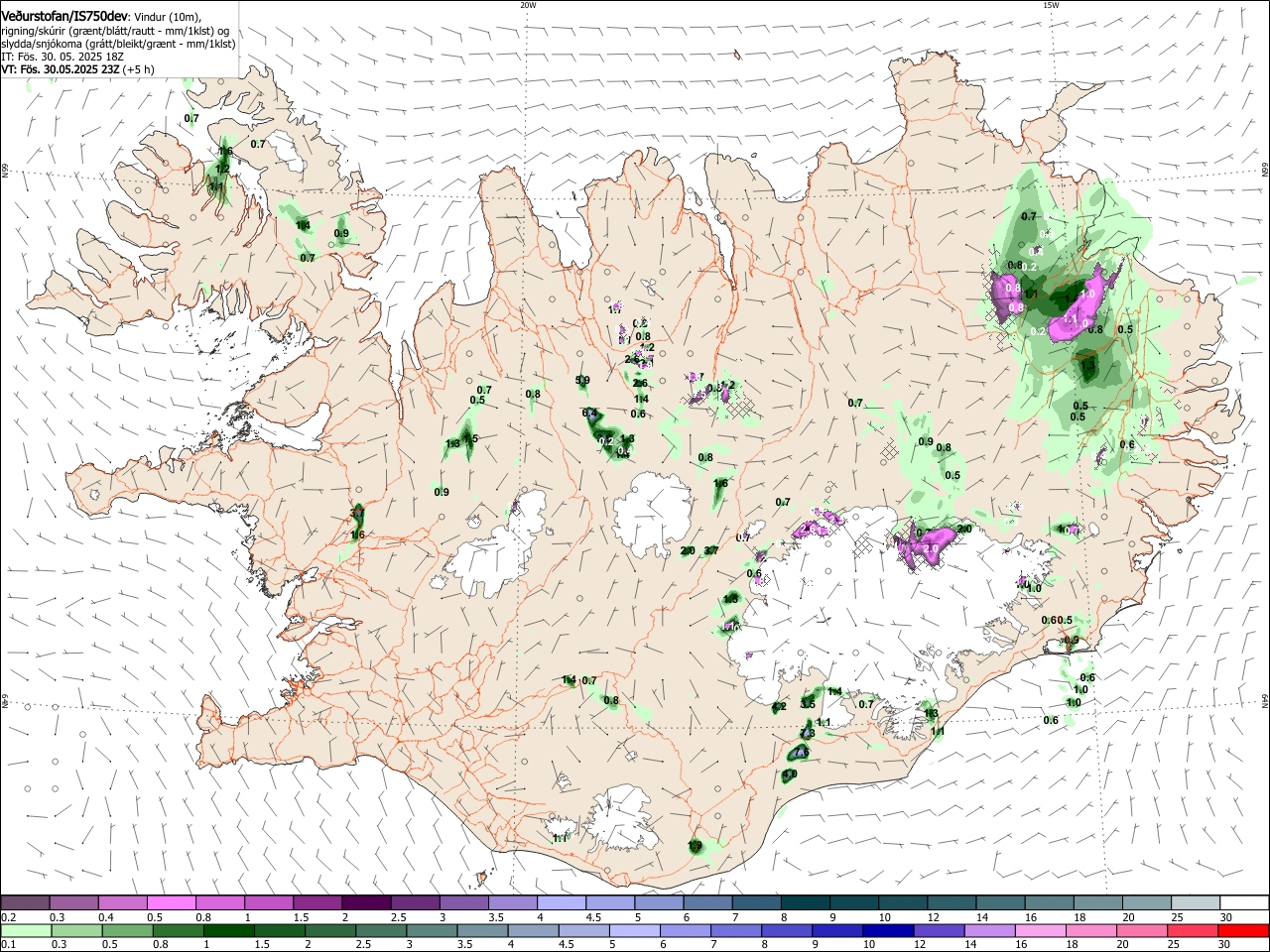Click the 20W longitude label

tap(528, 5)
